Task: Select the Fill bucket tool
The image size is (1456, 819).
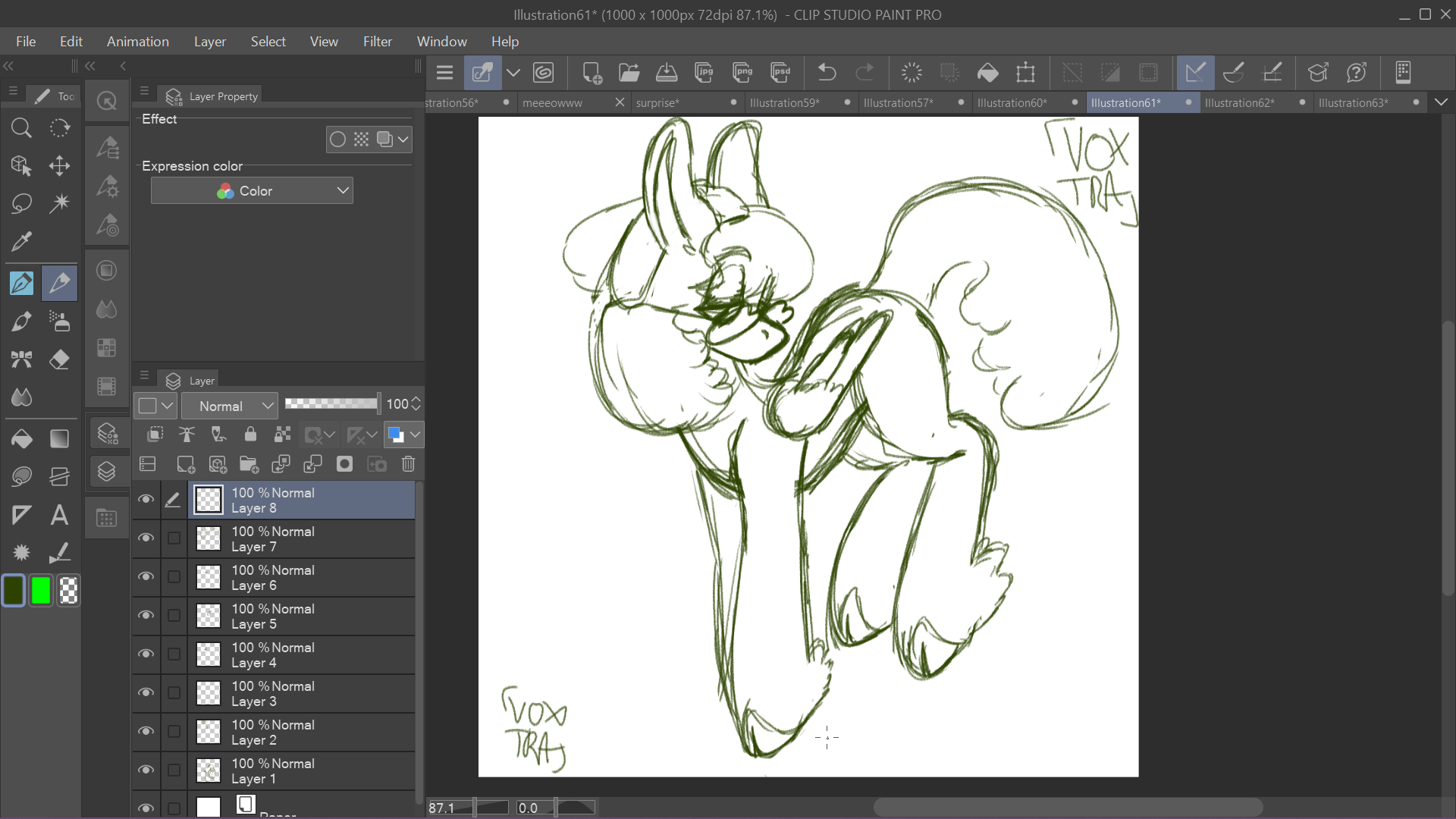Action: click(21, 438)
